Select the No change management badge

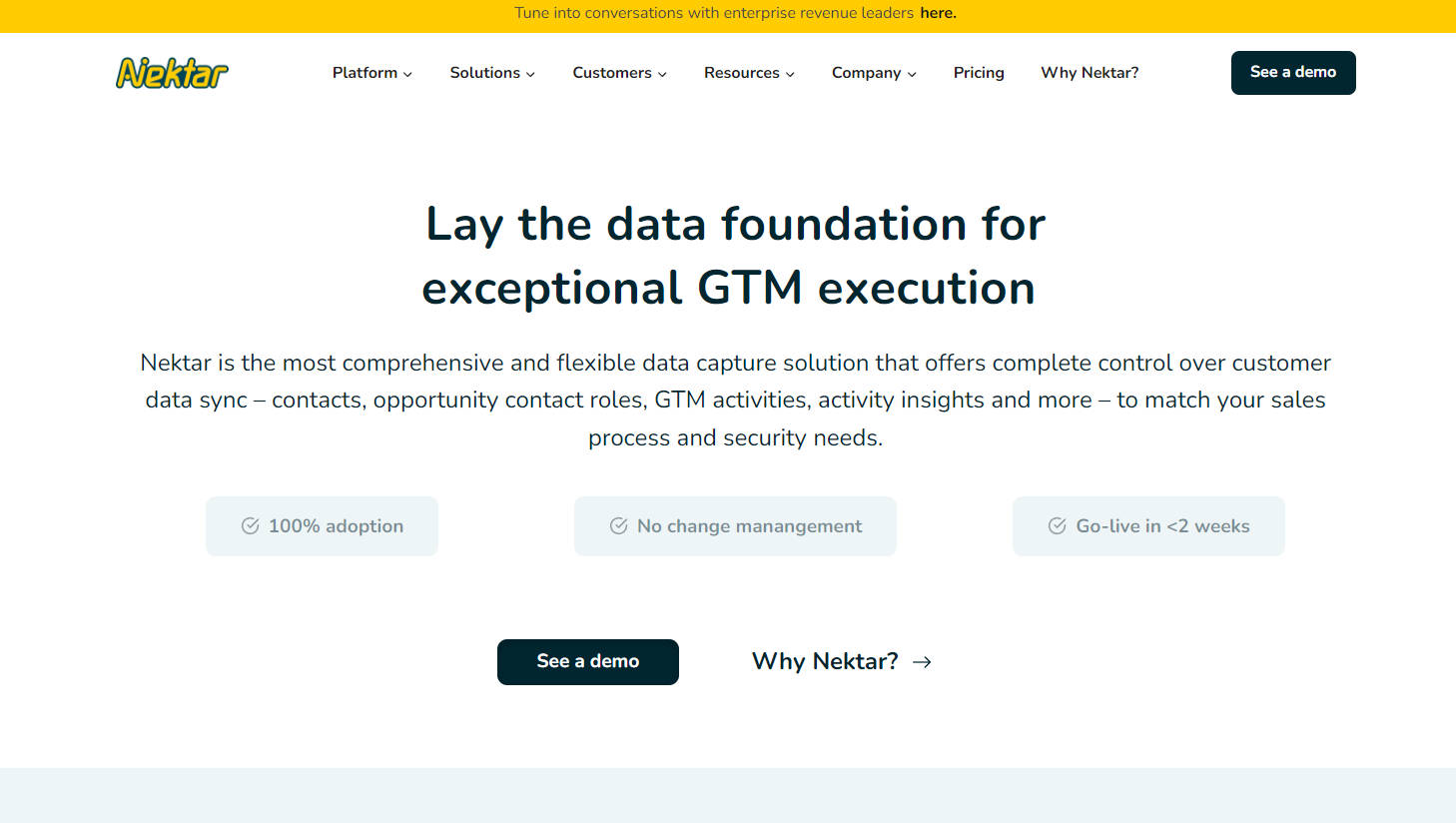[735, 526]
